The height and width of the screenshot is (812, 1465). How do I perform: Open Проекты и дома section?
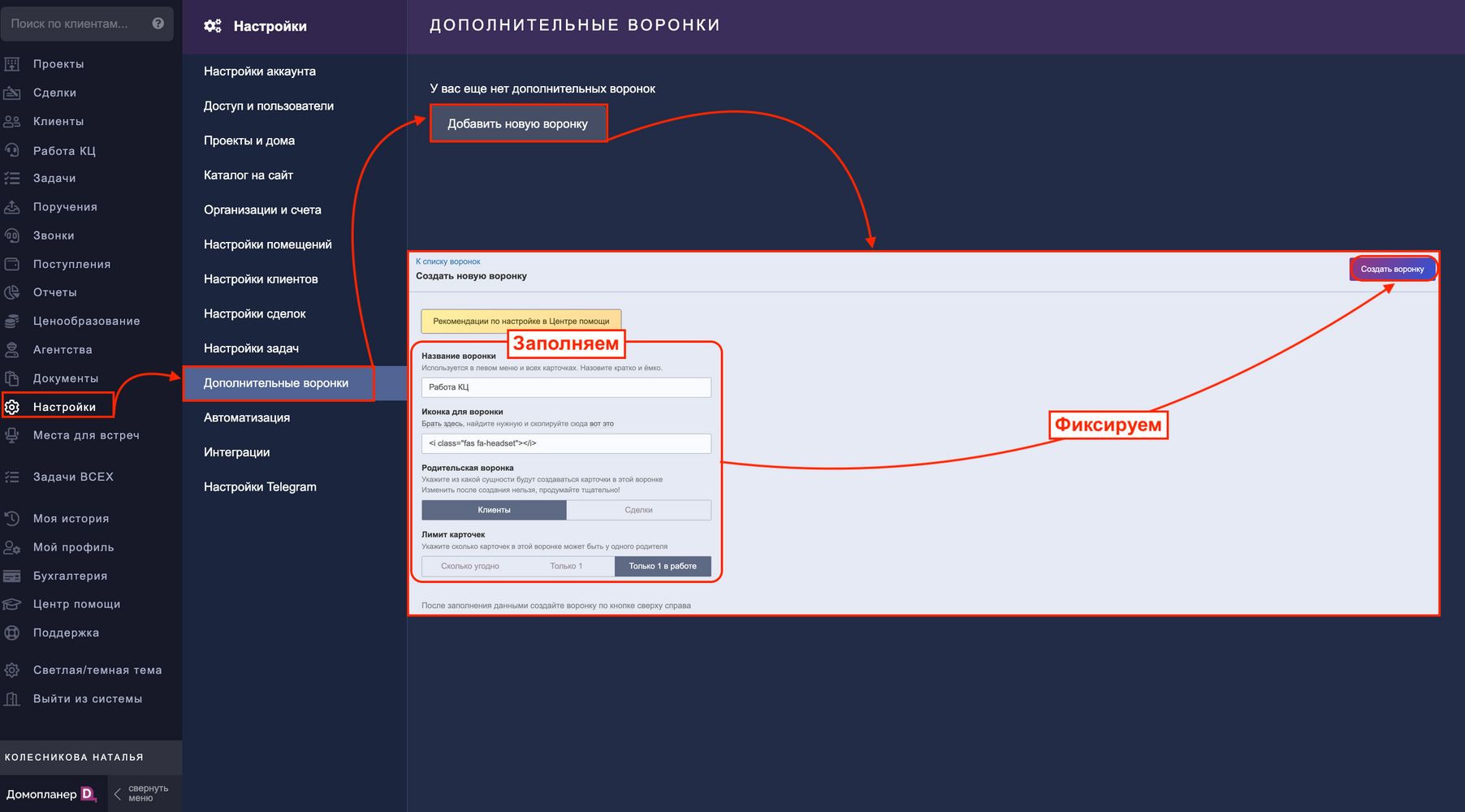pos(249,140)
